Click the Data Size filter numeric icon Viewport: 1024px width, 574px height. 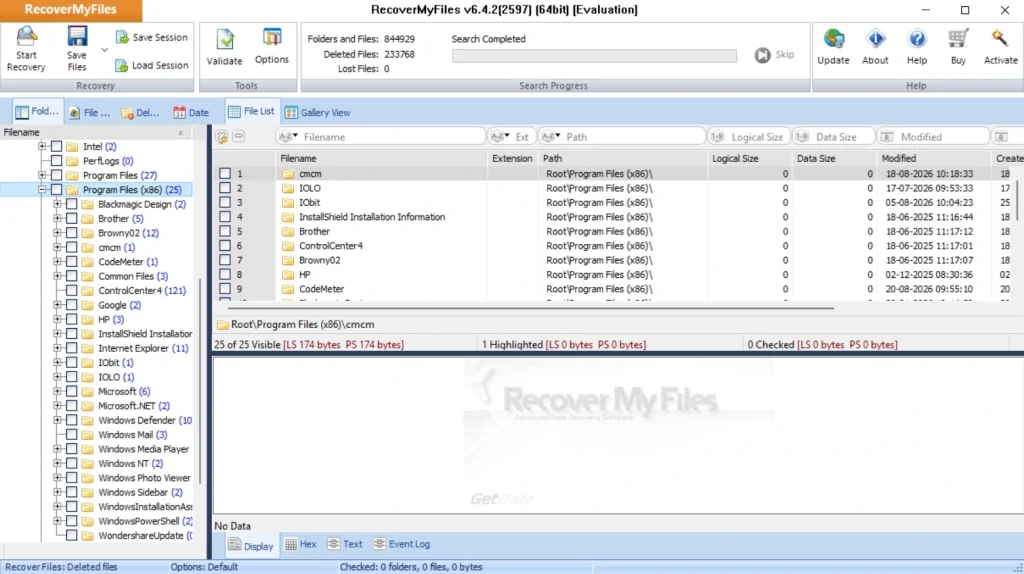point(802,136)
